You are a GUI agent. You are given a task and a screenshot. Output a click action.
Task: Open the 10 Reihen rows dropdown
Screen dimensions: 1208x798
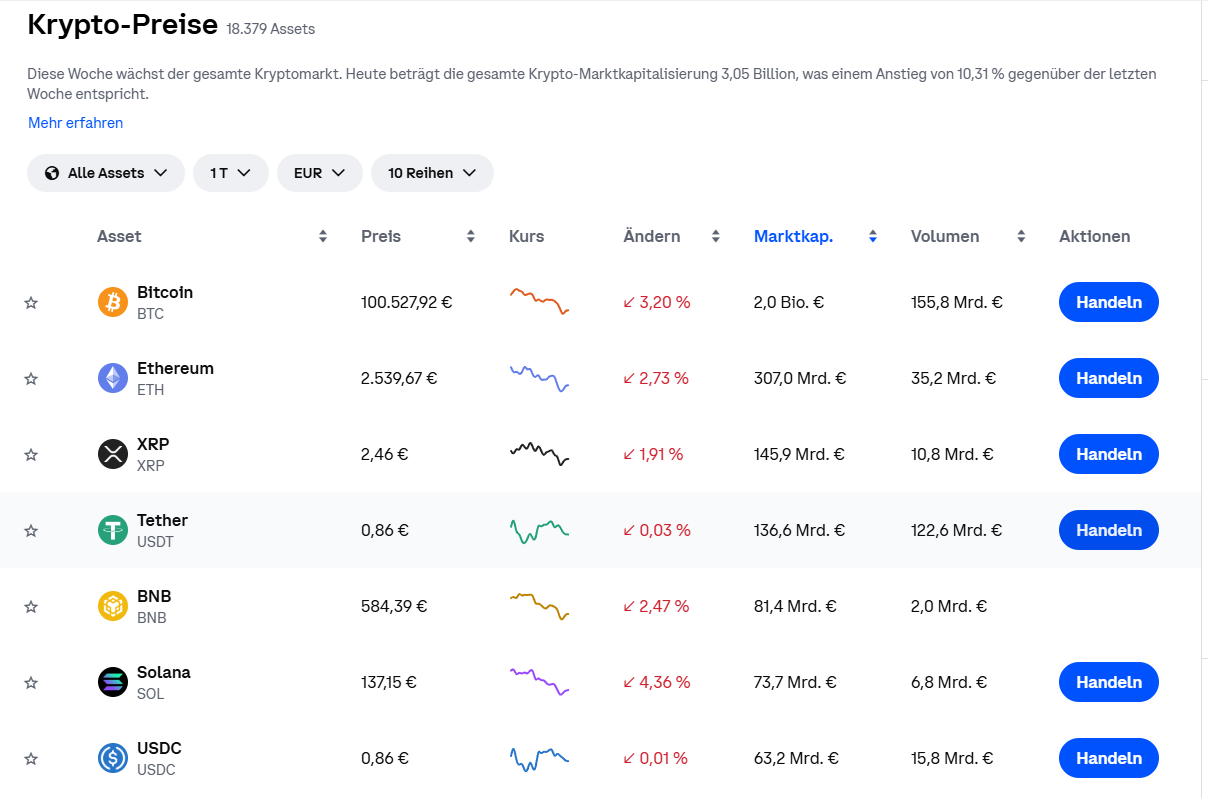click(432, 173)
